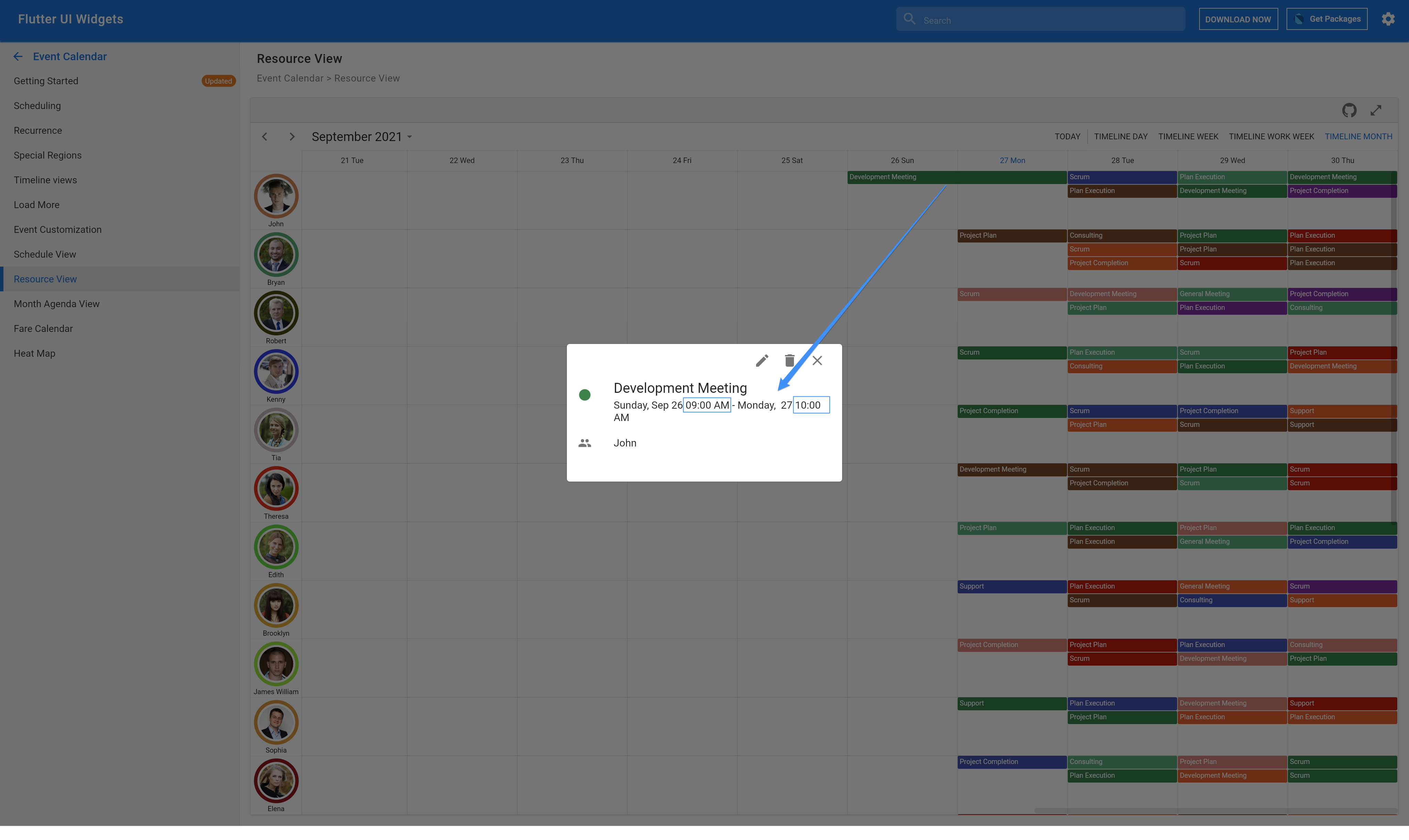Close the Development Meeting popup
The height and width of the screenshot is (840, 1409).
point(817,360)
